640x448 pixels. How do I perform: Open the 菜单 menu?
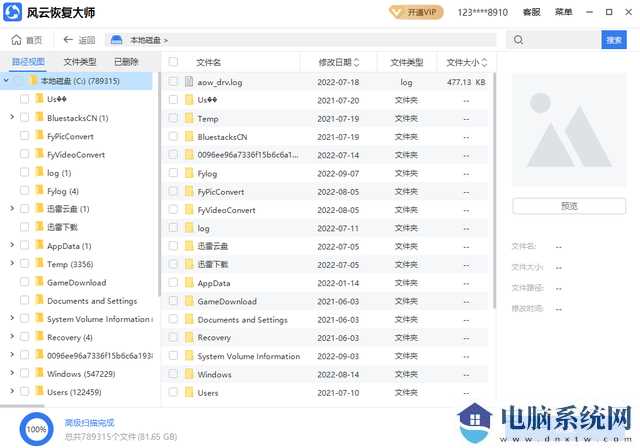(x=563, y=12)
